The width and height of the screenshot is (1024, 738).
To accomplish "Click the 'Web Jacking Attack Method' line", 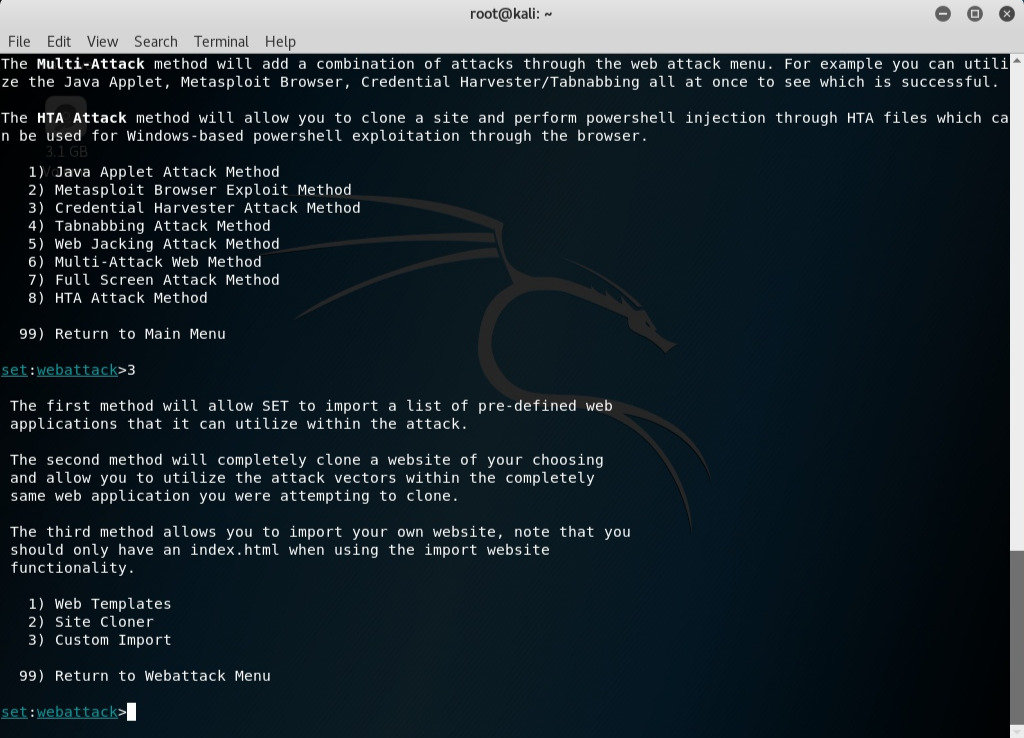I will tap(153, 244).
